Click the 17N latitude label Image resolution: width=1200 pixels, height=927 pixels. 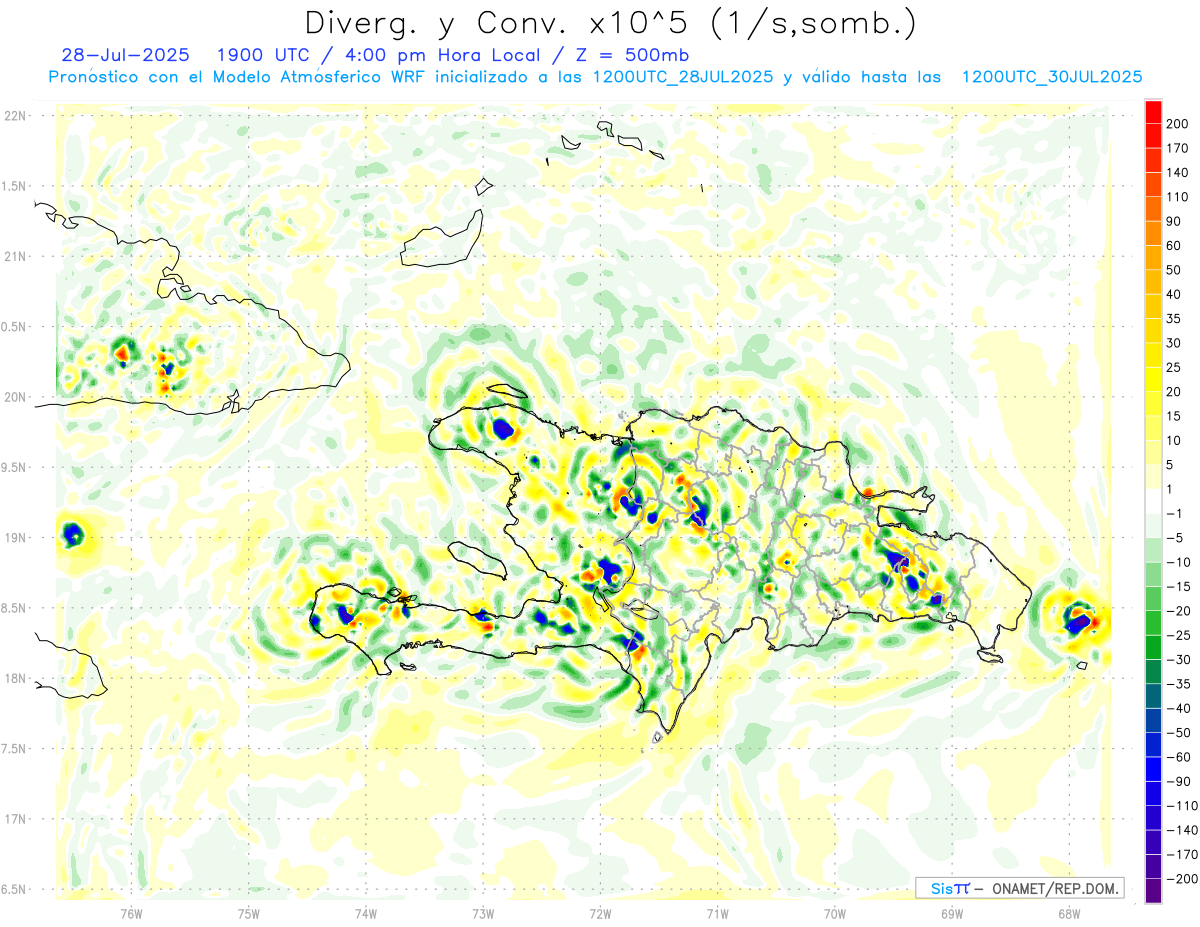coord(15,819)
